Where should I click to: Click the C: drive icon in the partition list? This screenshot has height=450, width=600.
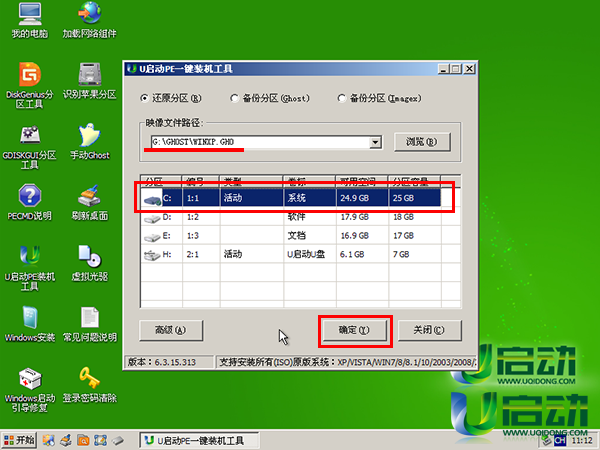(x=152, y=199)
